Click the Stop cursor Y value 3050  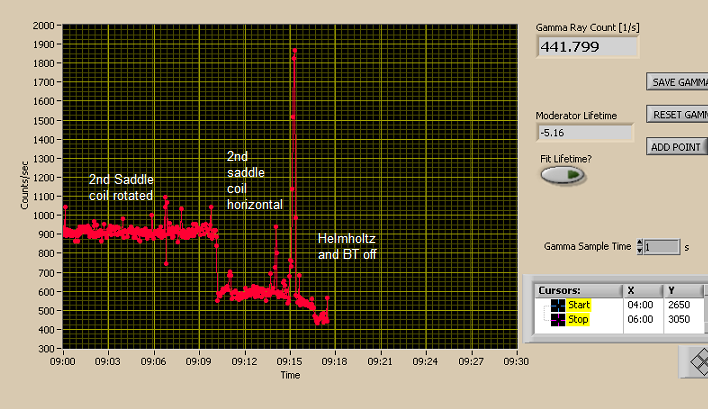pyautogui.click(x=679, y=320)
